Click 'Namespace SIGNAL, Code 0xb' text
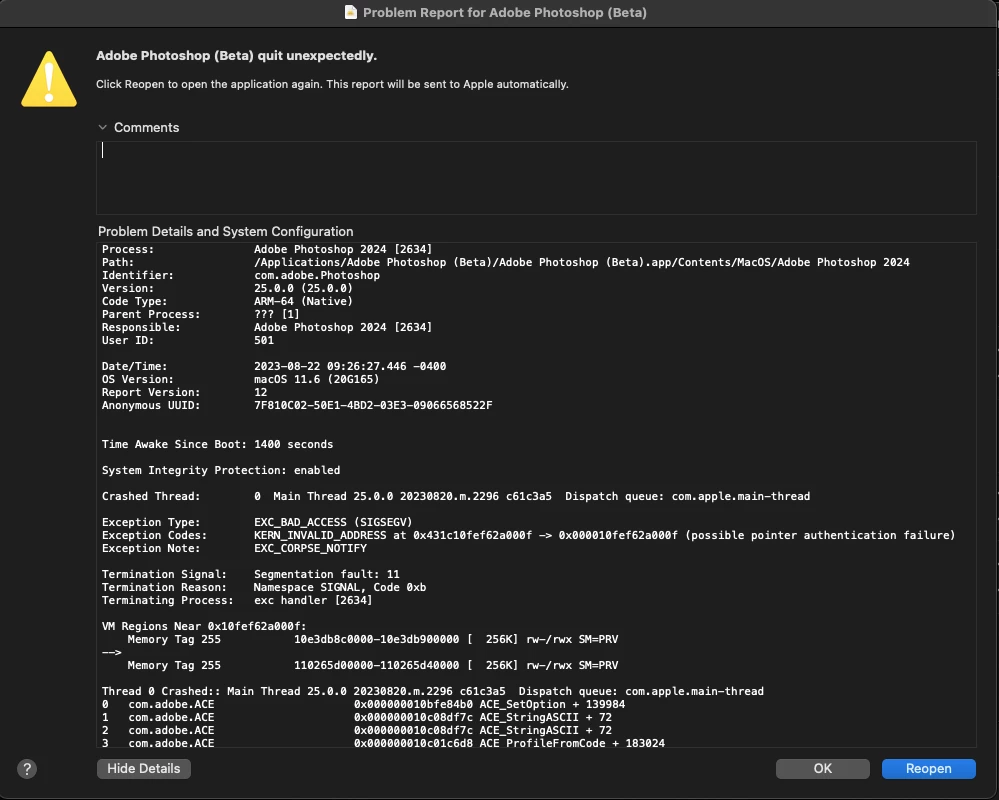This screenshot has width=999, height=800. (340, 587)
